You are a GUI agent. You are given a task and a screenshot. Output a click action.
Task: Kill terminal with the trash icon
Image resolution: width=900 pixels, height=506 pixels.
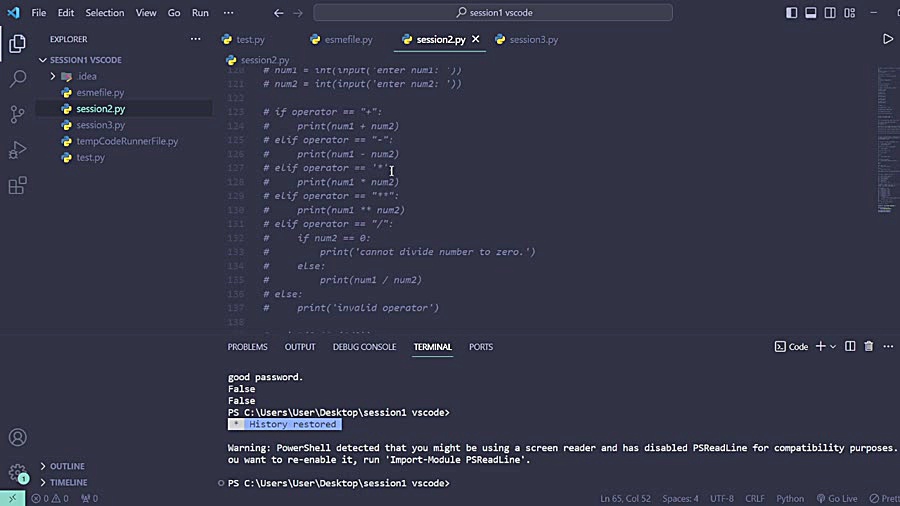868,347
